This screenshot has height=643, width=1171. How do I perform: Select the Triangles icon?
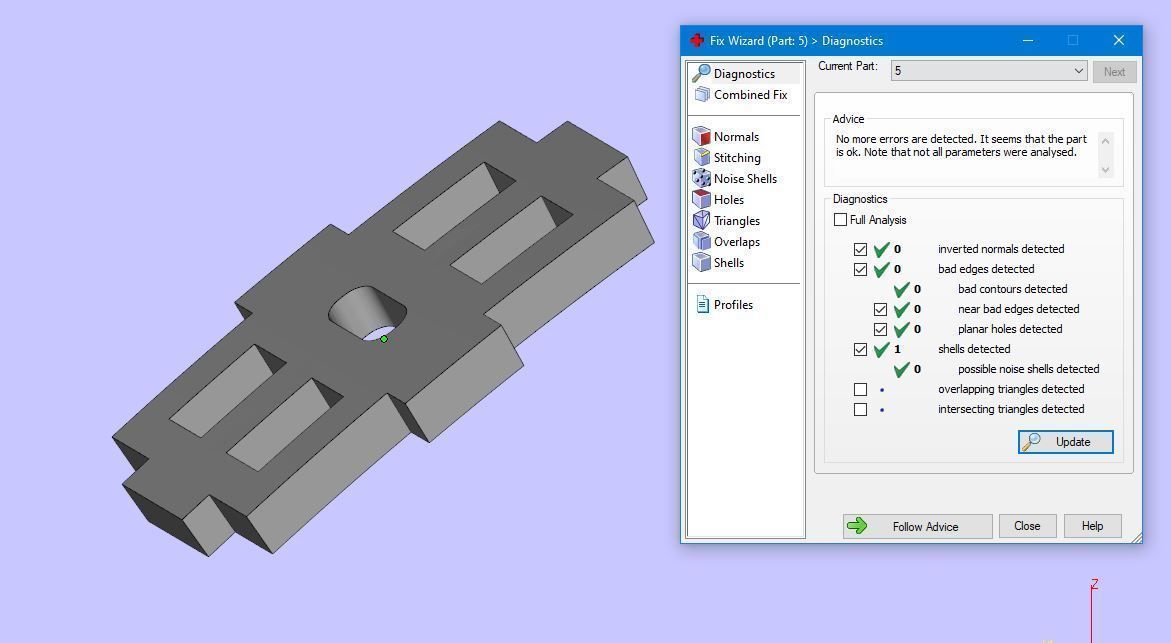coord(701,220)
